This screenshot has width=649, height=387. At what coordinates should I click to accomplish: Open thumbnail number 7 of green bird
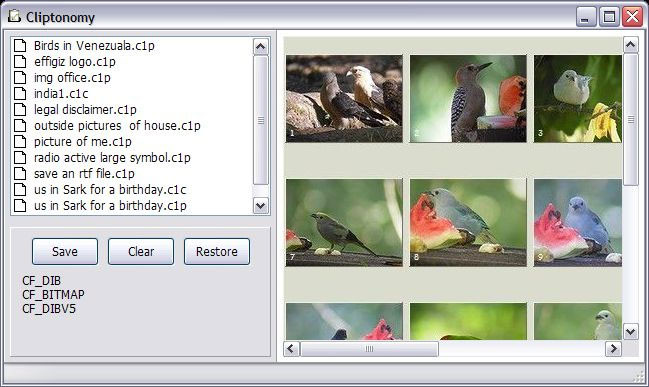click(344, 223)
